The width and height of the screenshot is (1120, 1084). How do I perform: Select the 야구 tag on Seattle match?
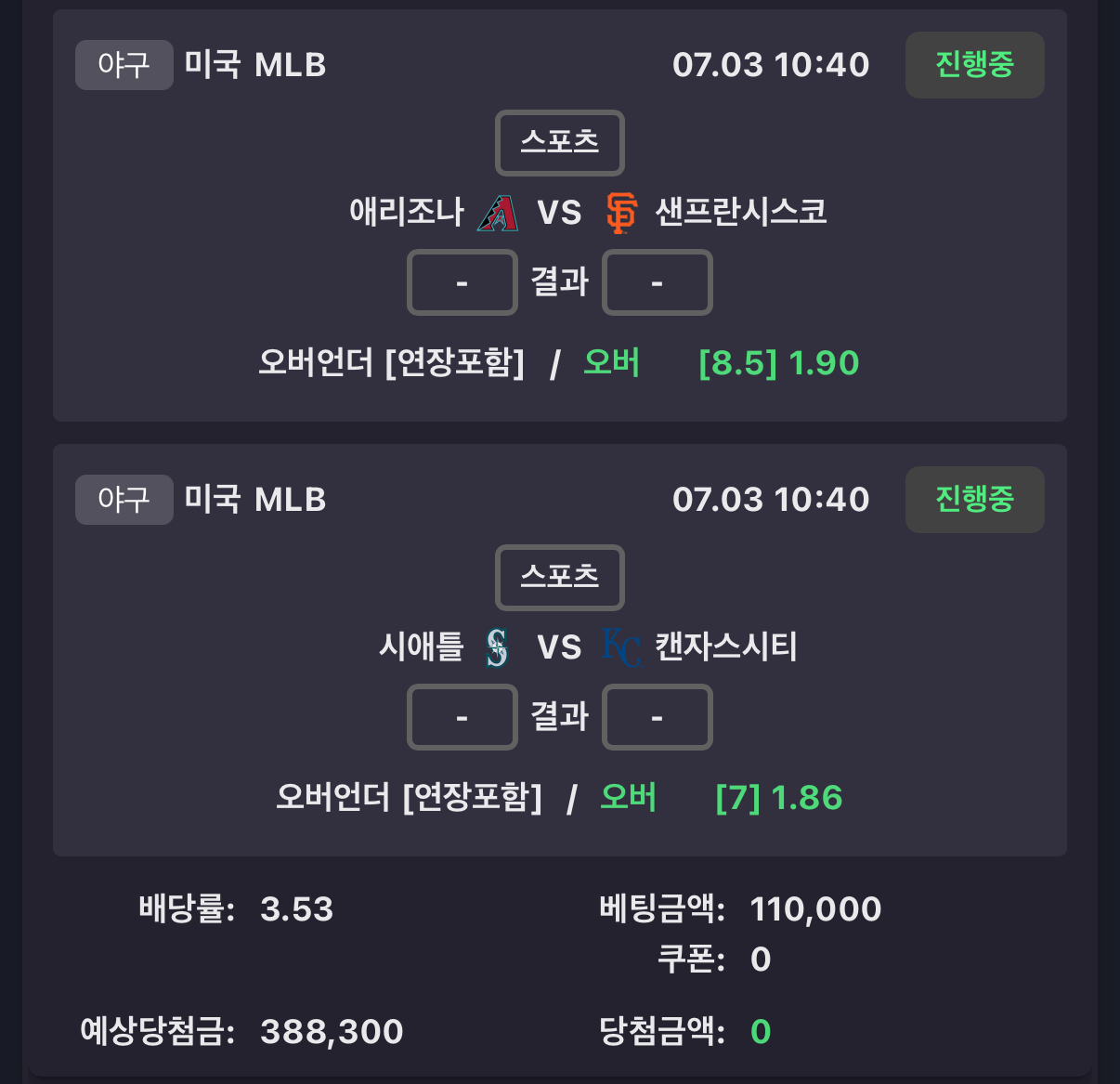pyautogui.click(x=124, y=500)
